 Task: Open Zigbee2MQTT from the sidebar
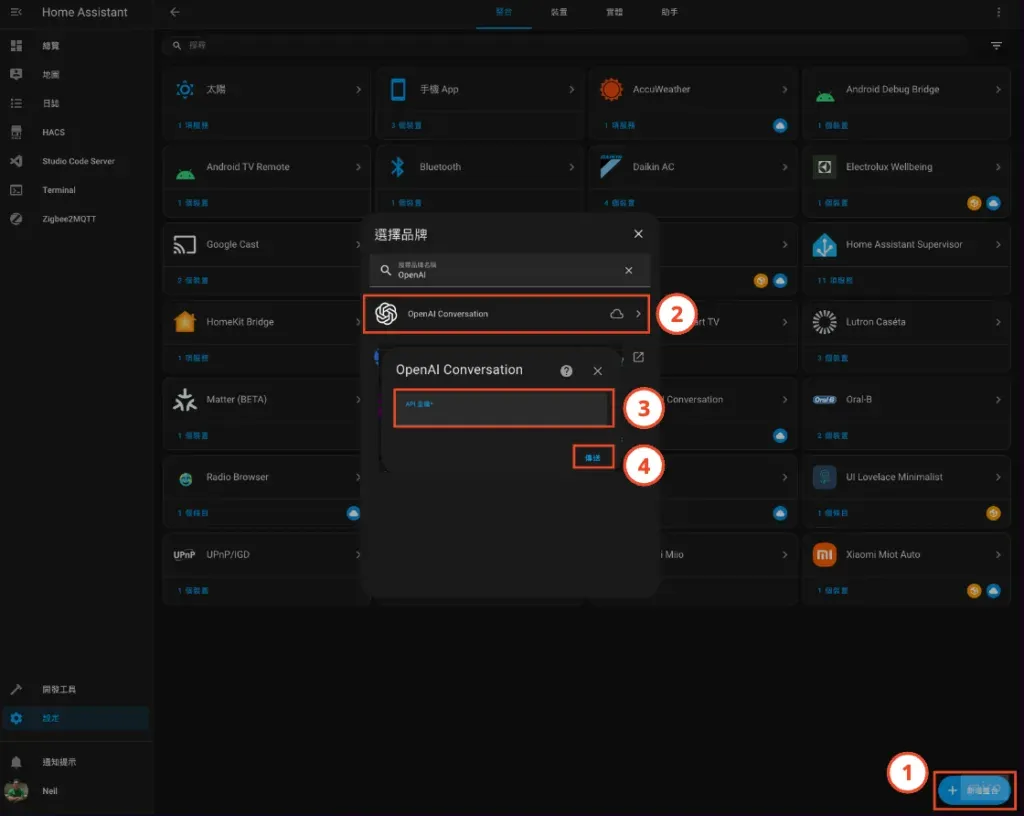[68, 219]
